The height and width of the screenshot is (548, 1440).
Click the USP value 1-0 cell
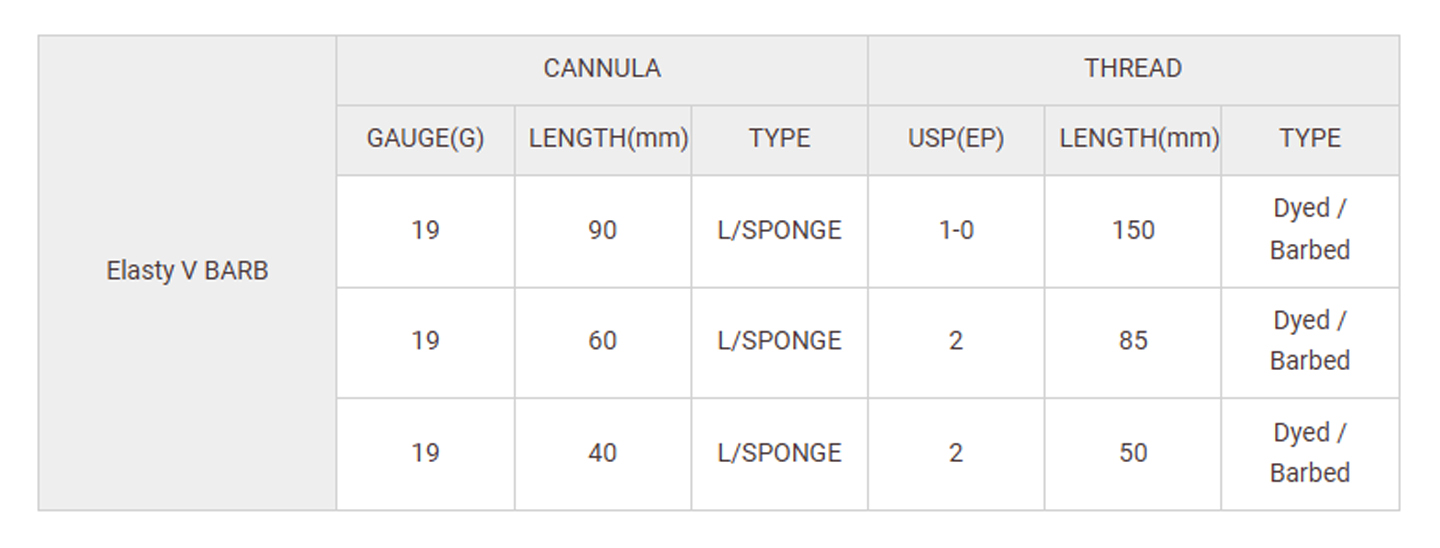point(956,230)
